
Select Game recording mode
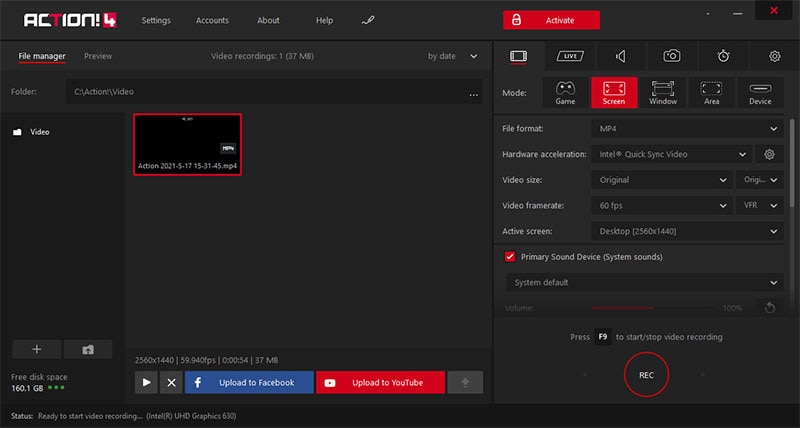565,93
